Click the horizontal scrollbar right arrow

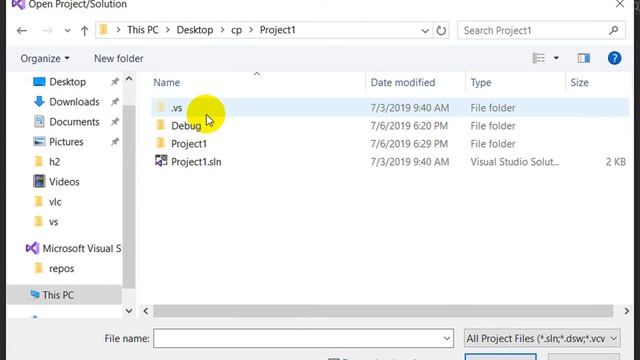coord(627,311)
